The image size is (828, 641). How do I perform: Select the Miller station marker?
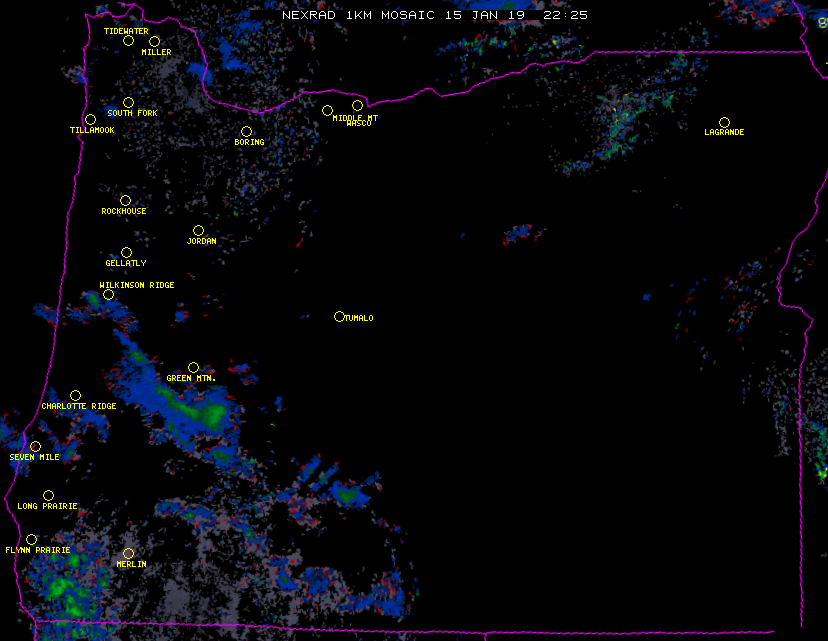[x=155, y=41]
